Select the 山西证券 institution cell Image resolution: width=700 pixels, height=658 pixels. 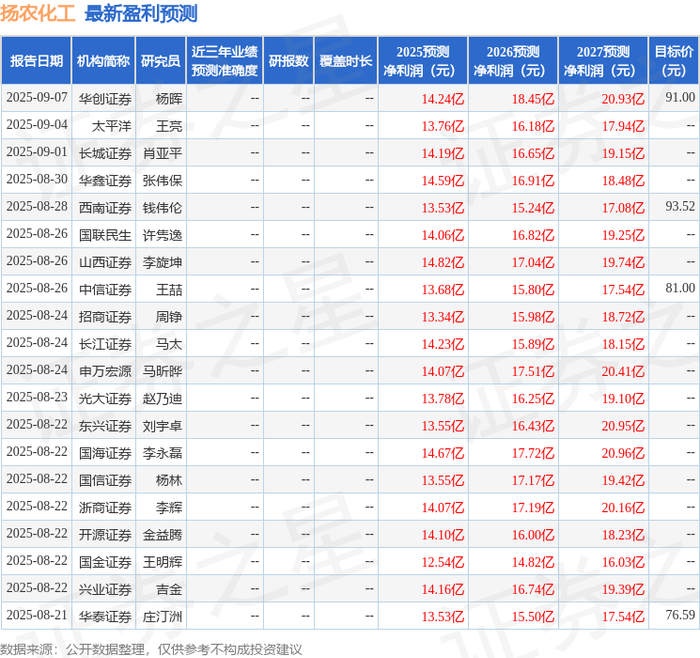coord(105,262)
